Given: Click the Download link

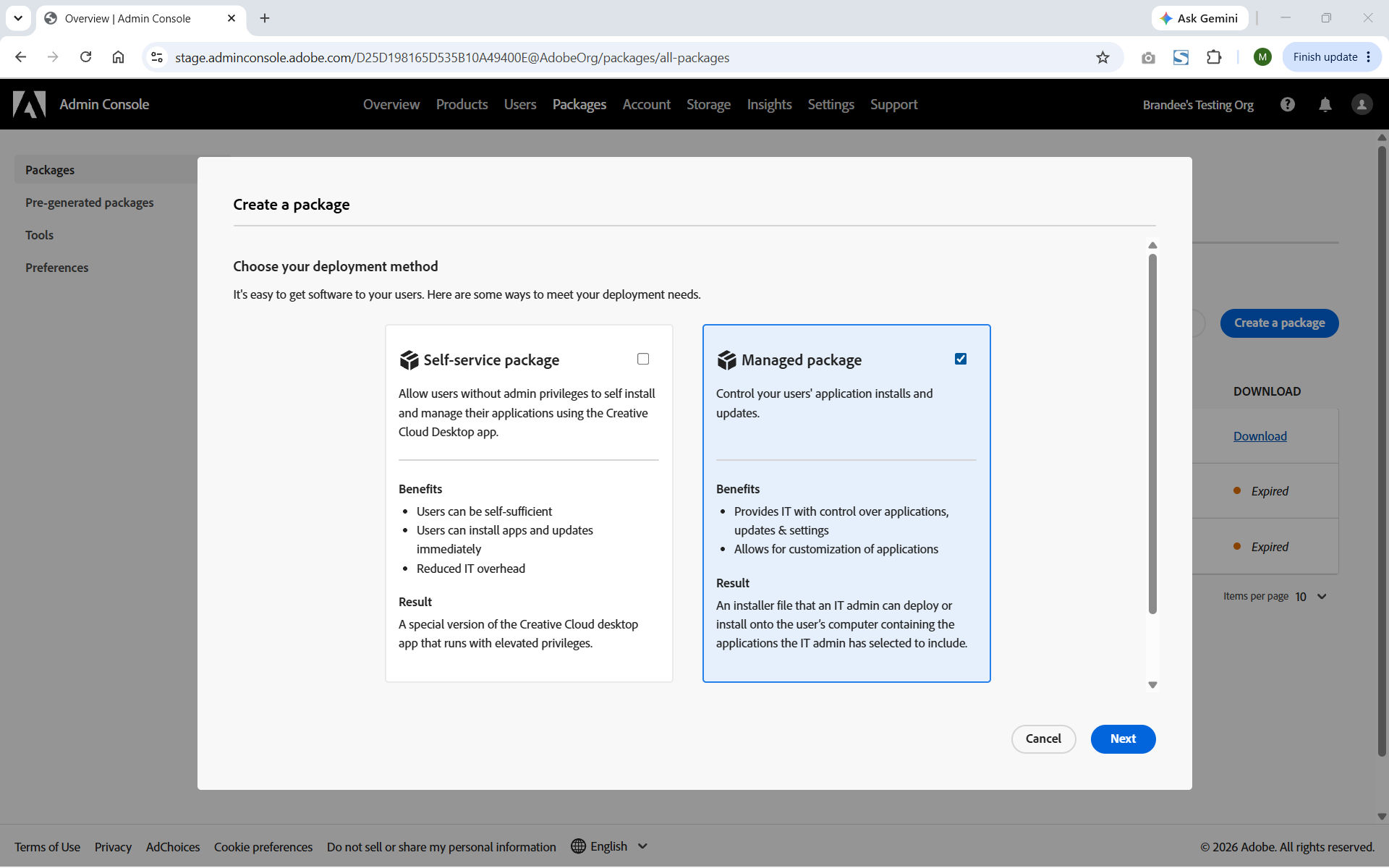Looking at the screenshot, I should (x=1260, y=436).
